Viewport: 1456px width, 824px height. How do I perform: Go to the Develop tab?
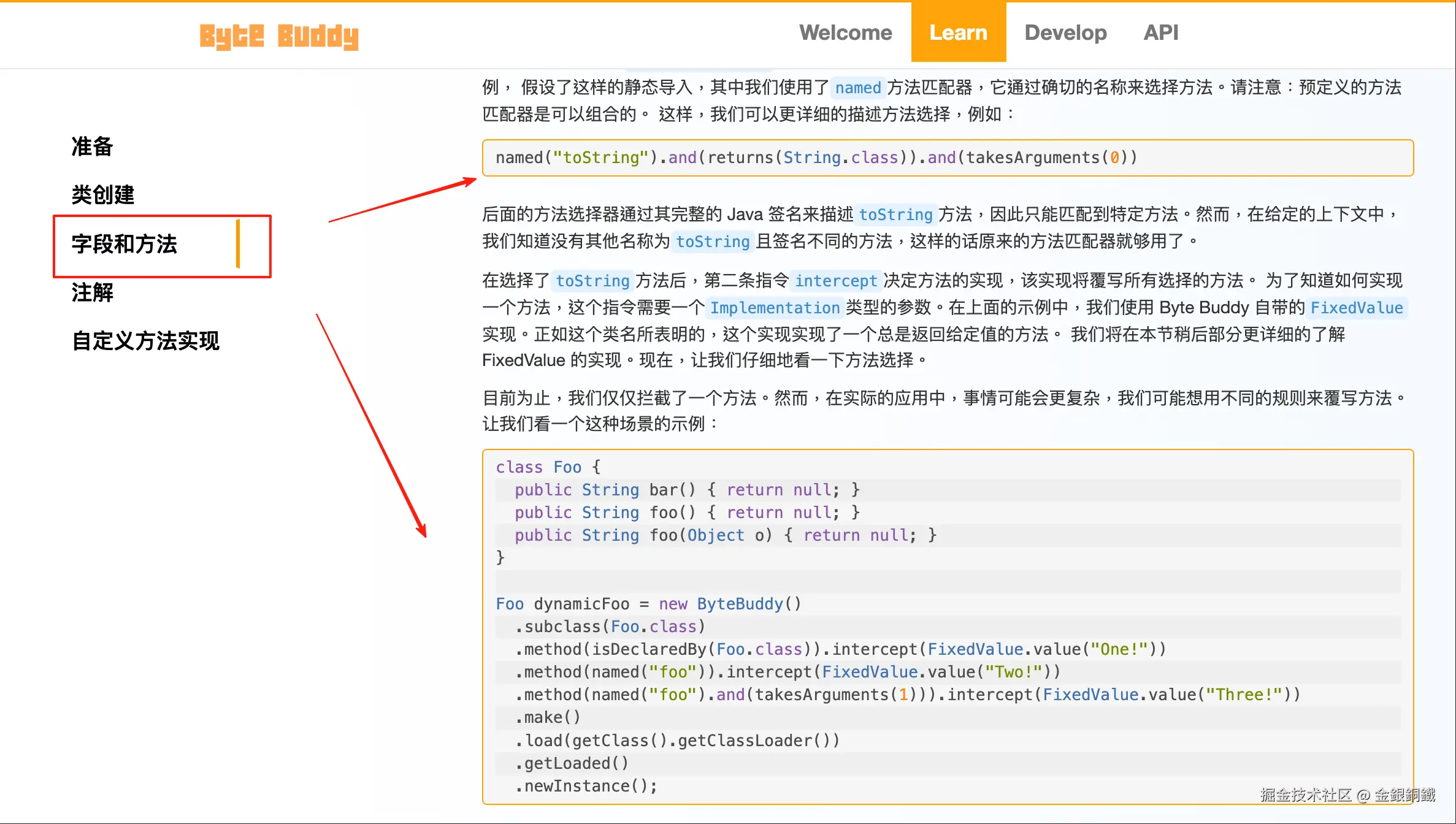[x=1065, y=32]
